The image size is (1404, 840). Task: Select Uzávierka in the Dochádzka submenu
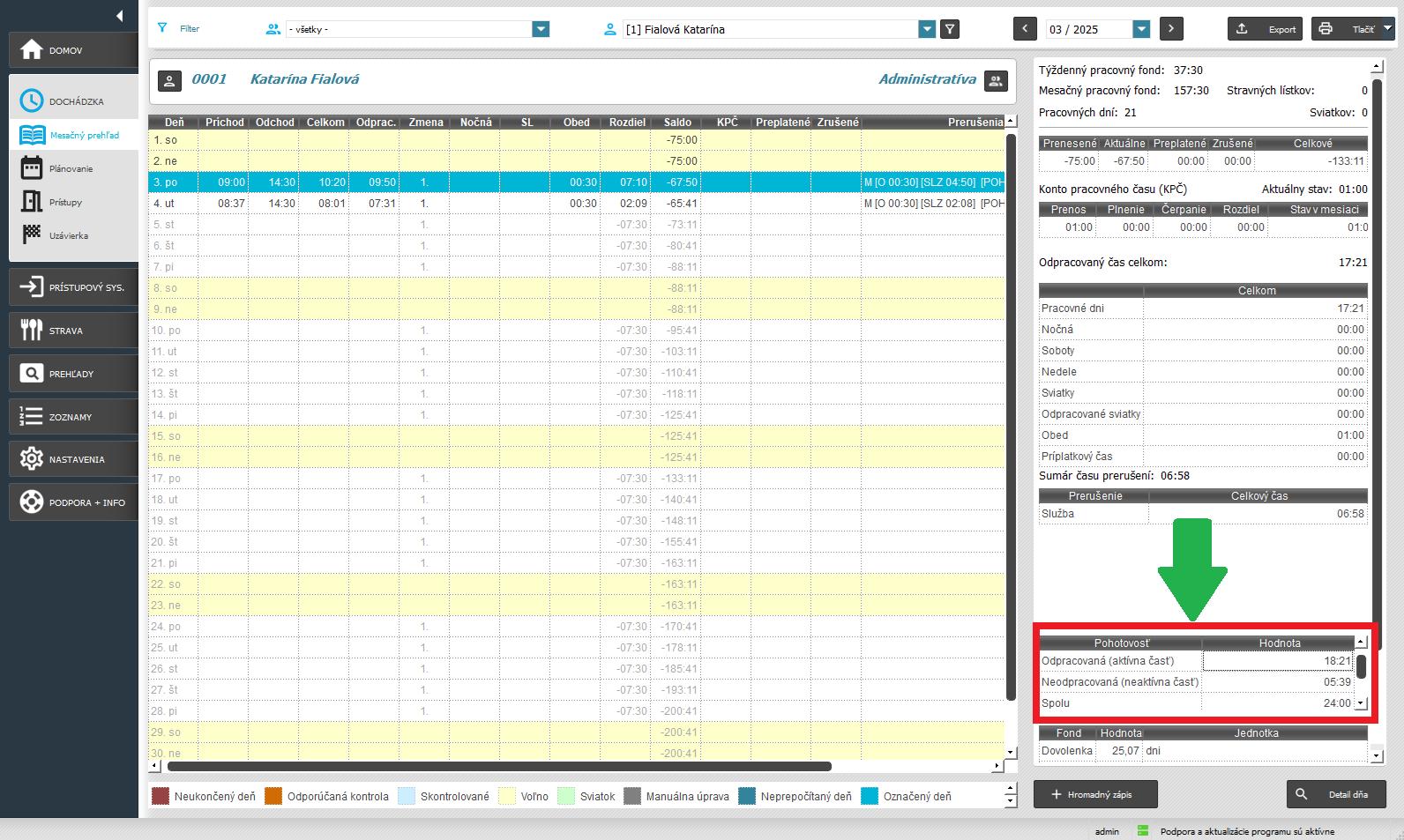[x=69, y=235]
